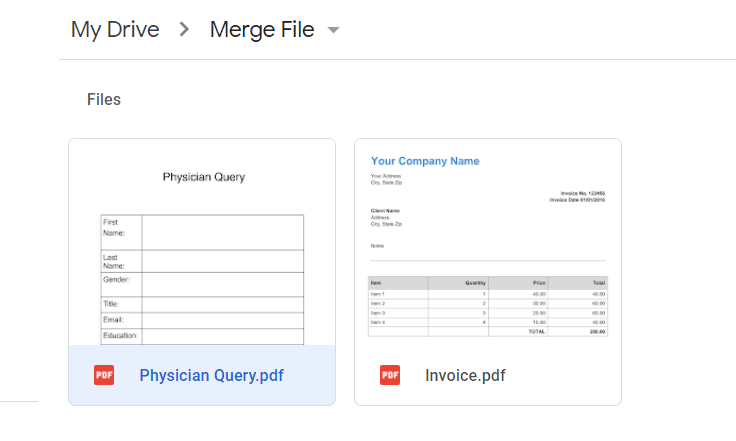Click the Merge File folder name
The image size is (736, 441).
[x=262, y=30]
